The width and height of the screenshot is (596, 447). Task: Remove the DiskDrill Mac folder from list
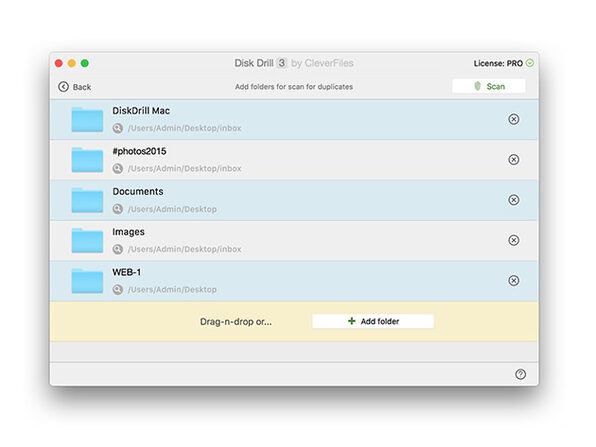point(514,119)
